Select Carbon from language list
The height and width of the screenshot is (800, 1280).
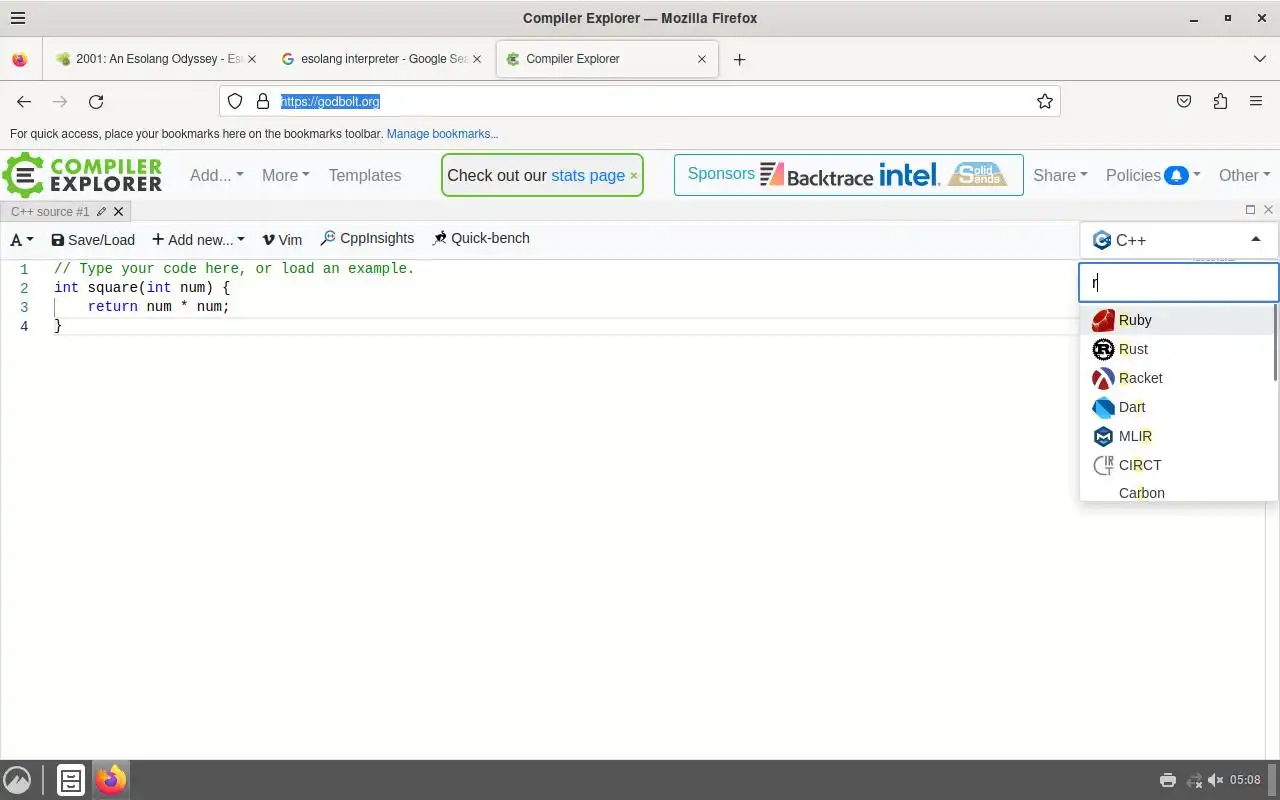(1176, 491)
